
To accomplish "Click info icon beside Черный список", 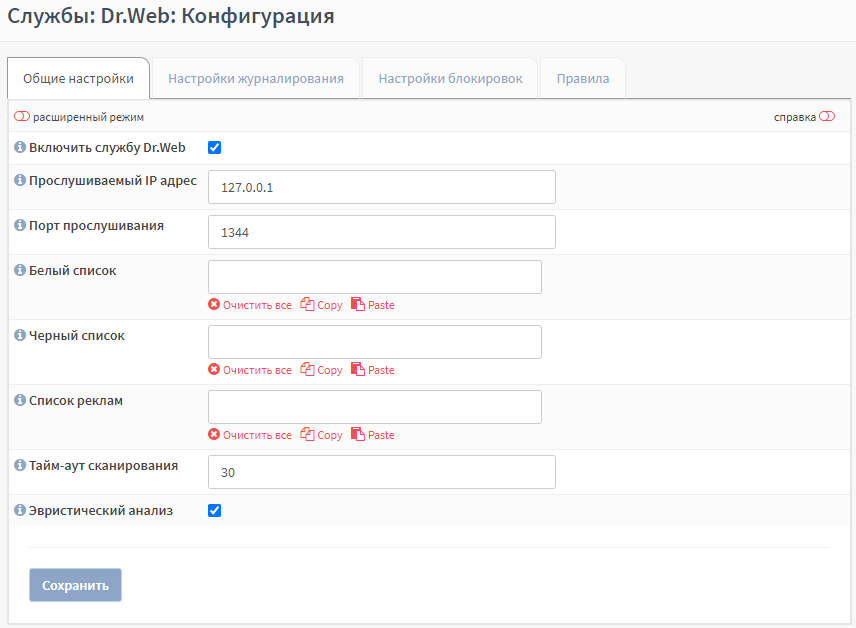I will click(x=20, y=335).
